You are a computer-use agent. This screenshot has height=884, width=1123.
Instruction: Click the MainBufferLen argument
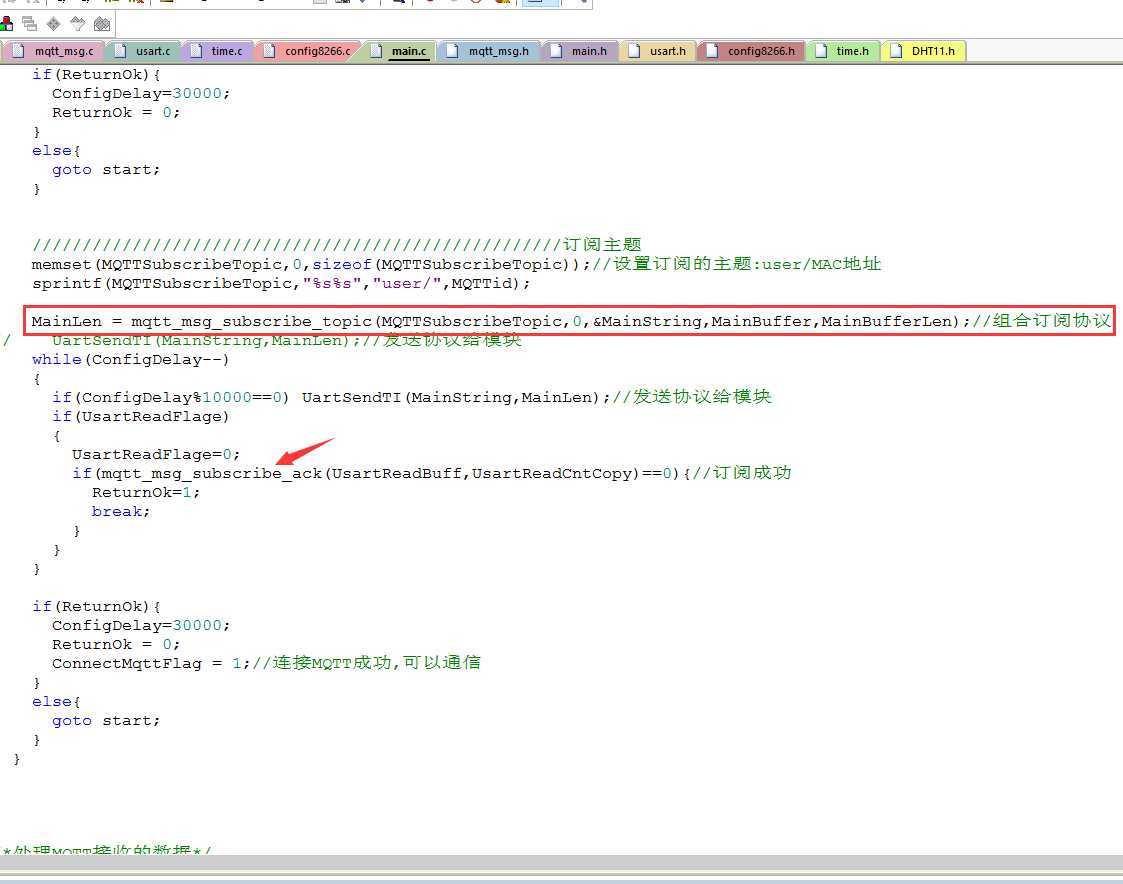point(886,322)
